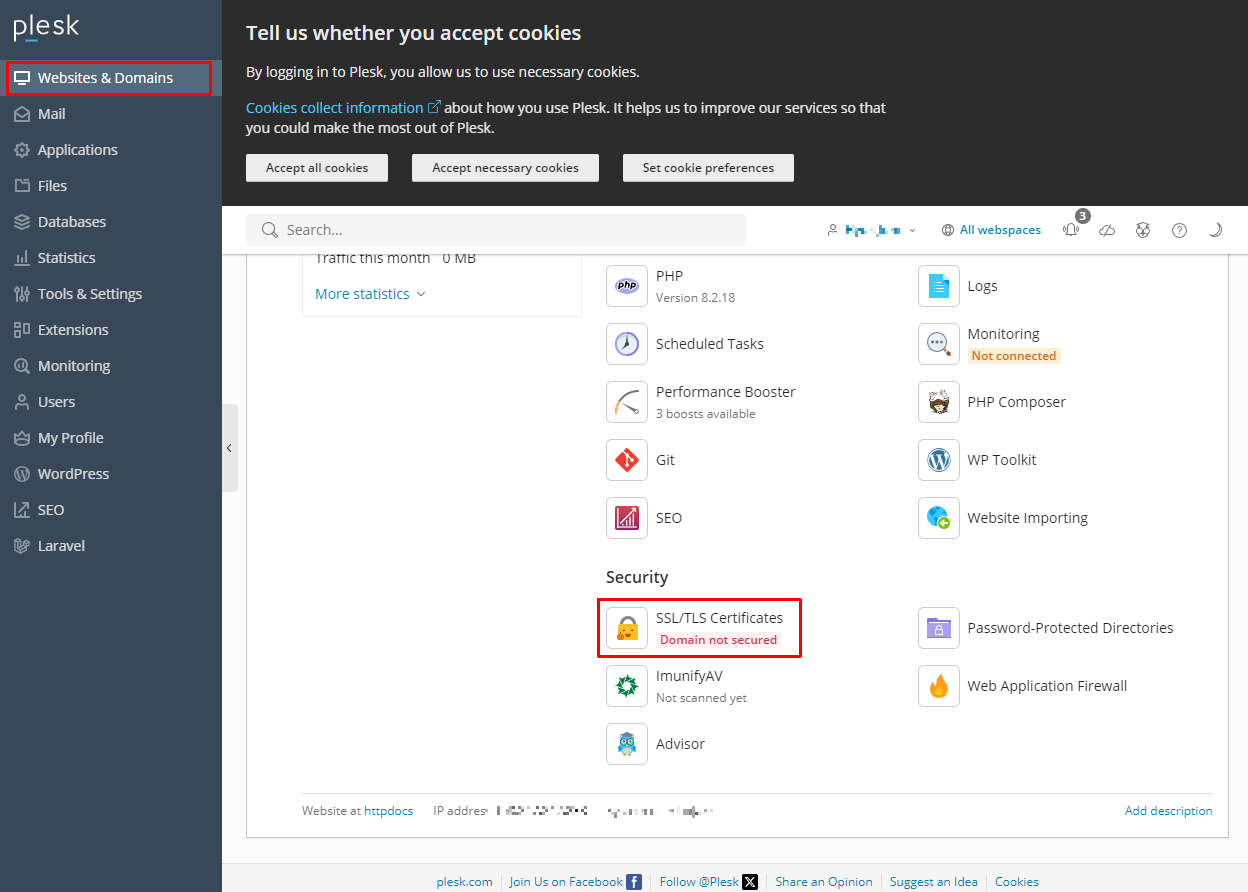This screenshot has height=892, width=1248.
Task: Go to Websites & Domains
Action: [109, 78]
